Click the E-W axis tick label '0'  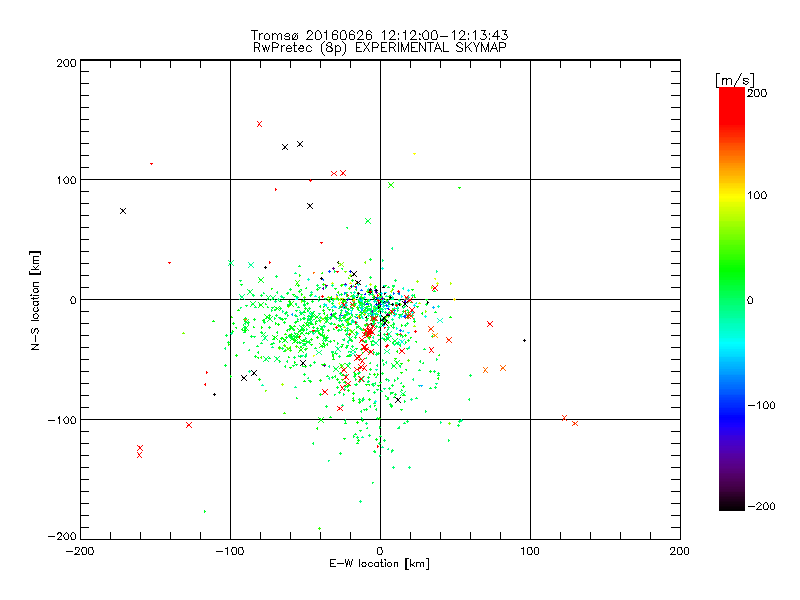point(380,551)
